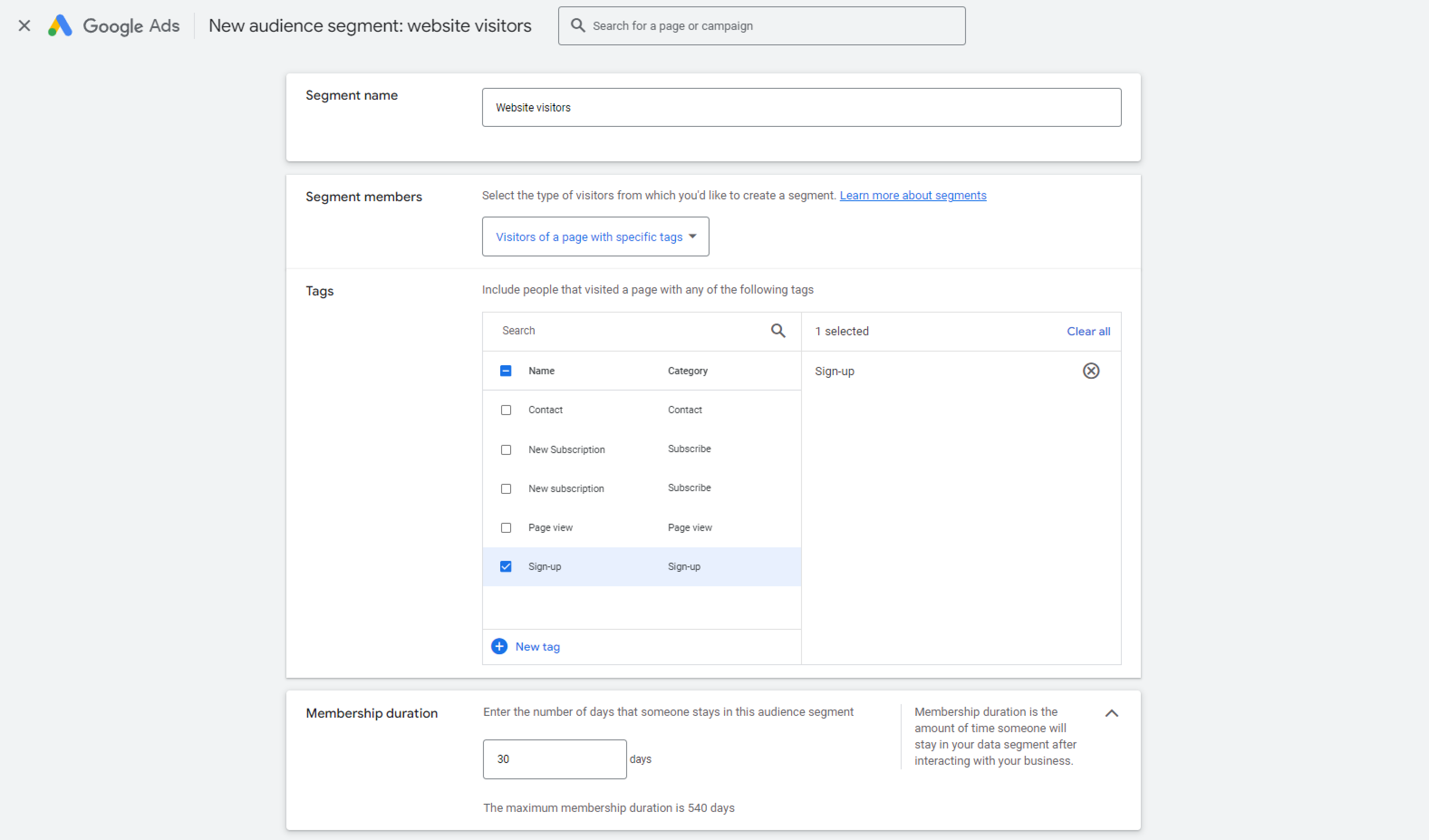Click the Google Ads logo
Viewport: 1429px width, 840px height.
tap(59, 25)
